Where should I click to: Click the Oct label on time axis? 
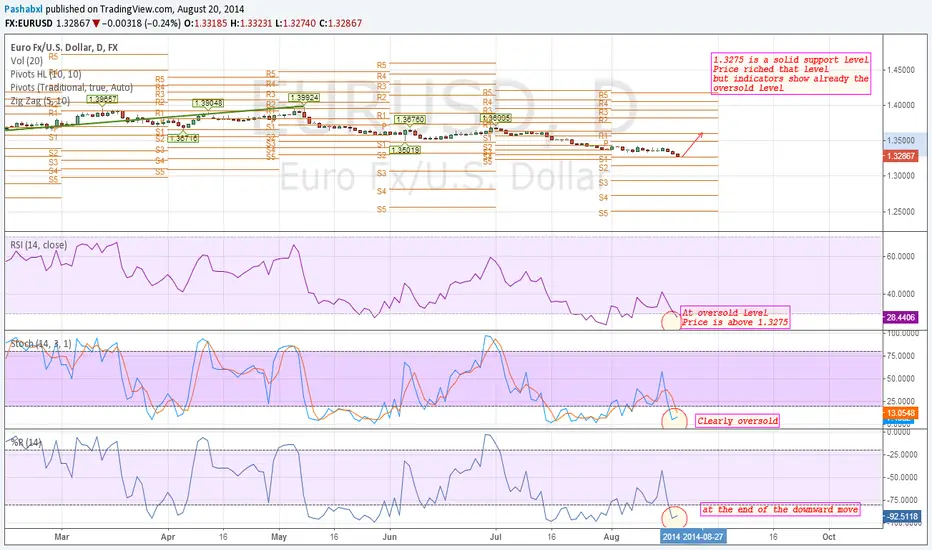[829, 536]
